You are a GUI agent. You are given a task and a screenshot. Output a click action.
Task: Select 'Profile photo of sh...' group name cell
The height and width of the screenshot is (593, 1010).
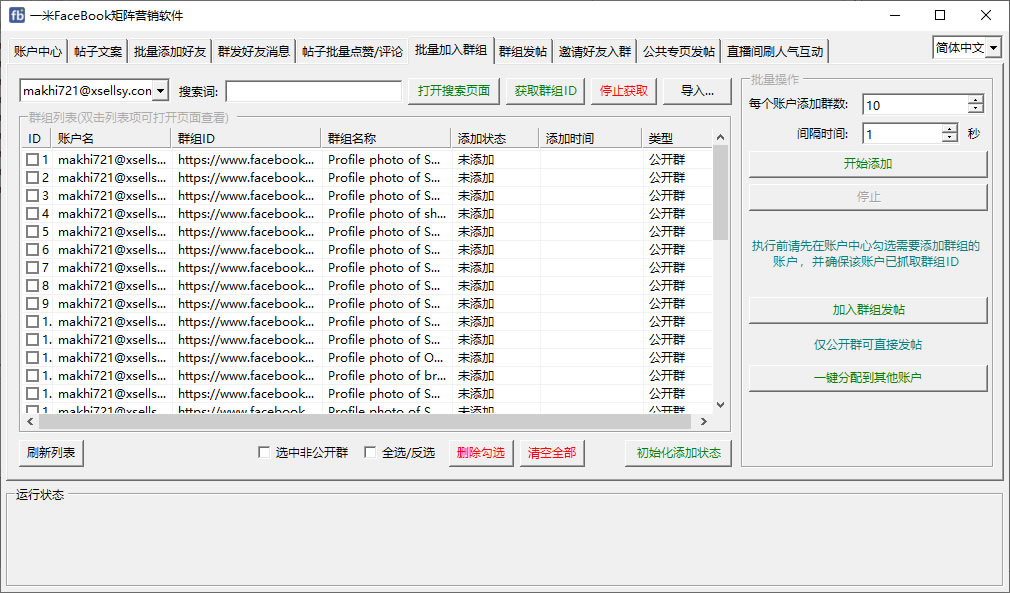click(x=386, y=213)
